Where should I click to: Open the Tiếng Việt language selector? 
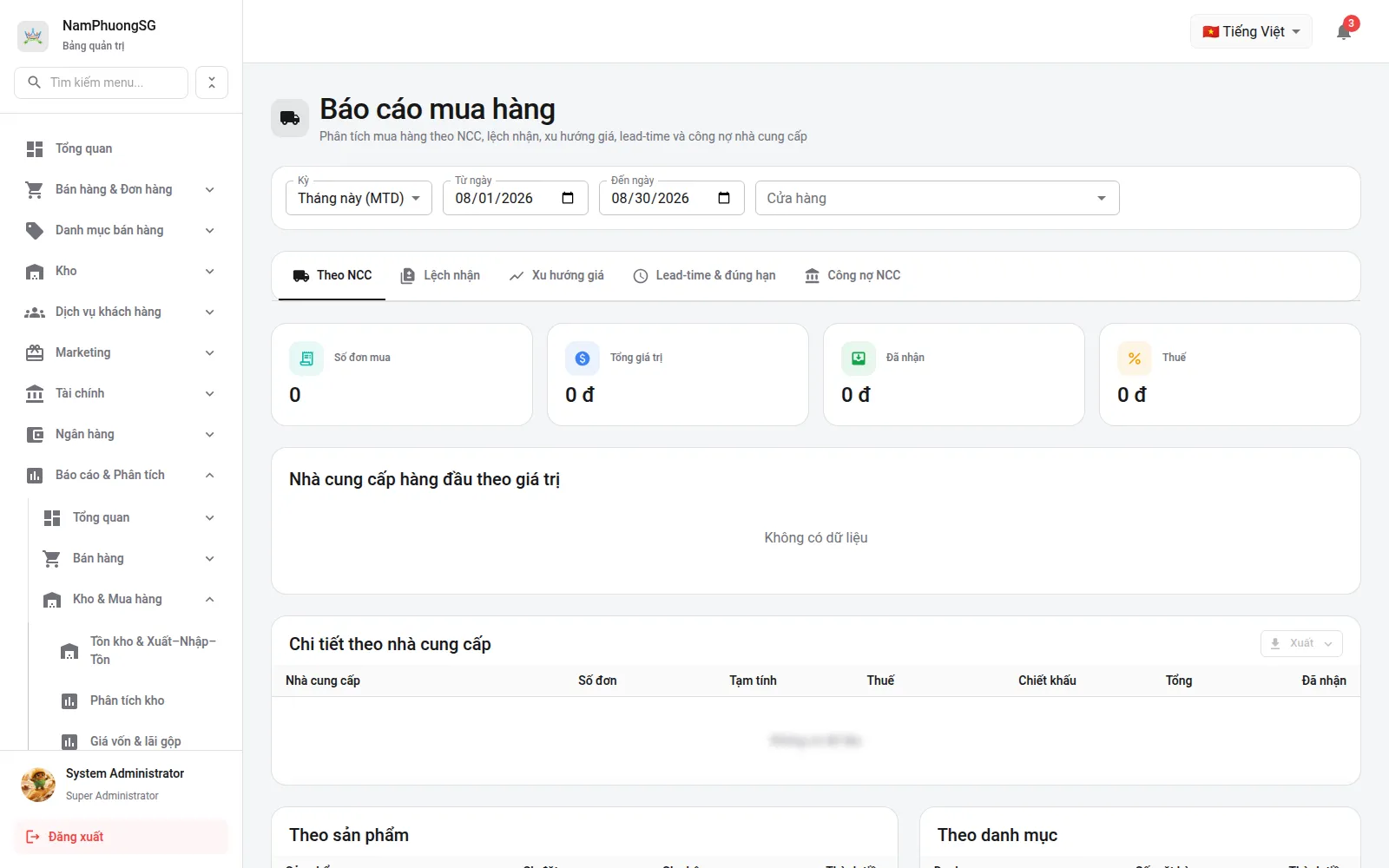pos(1251,31)
